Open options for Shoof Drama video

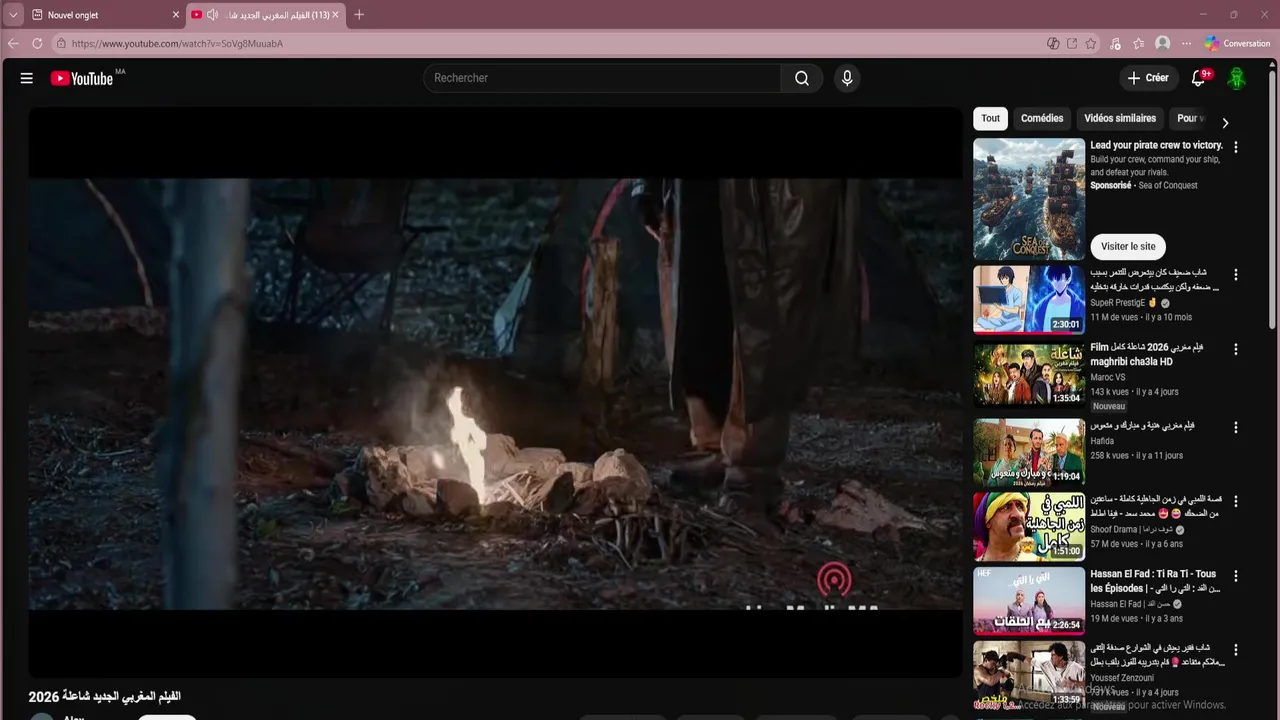(x=1236, y=500)
